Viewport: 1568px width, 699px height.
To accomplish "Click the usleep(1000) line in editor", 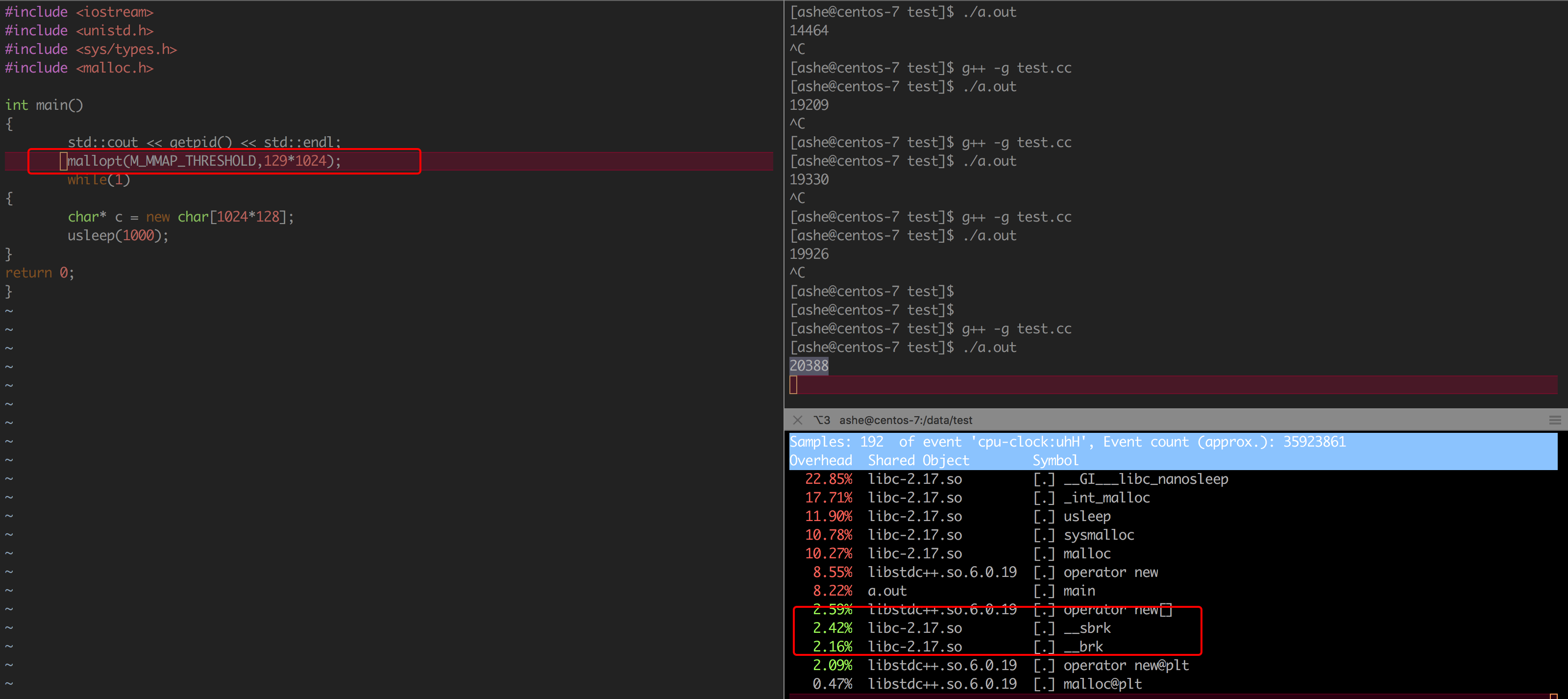I will point(118,236).
